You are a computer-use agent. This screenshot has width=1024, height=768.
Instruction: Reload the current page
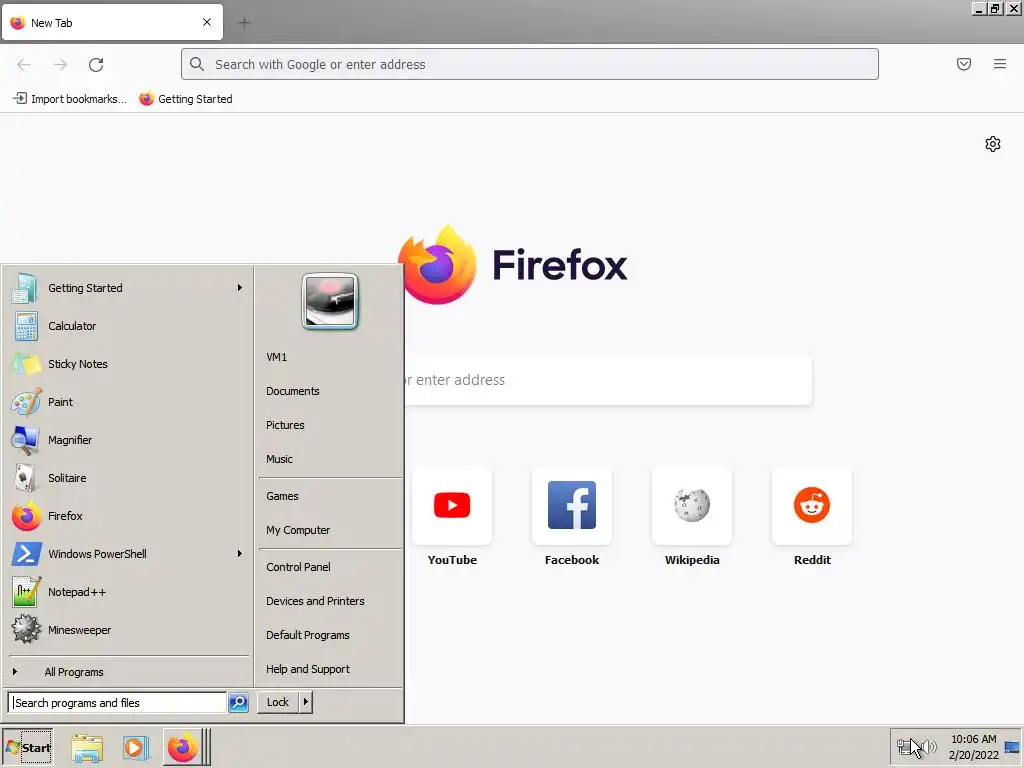click(x=96, y=65)
